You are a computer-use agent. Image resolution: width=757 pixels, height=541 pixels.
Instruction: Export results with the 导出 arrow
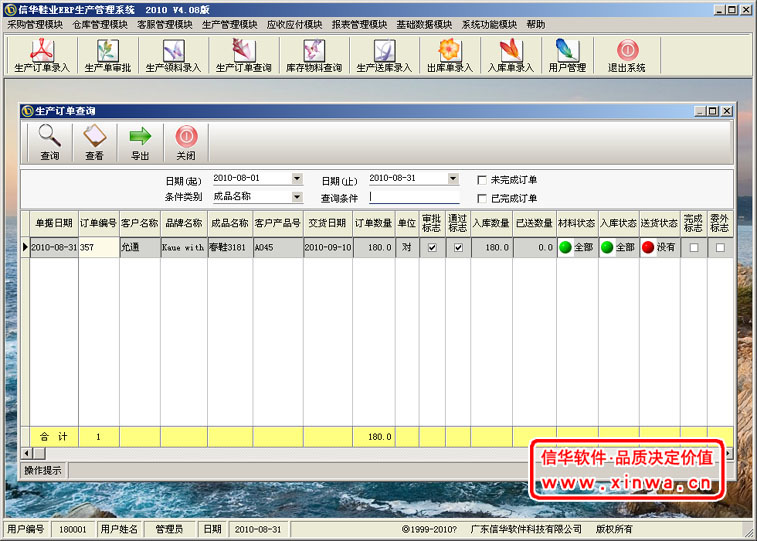coord(140,142)
